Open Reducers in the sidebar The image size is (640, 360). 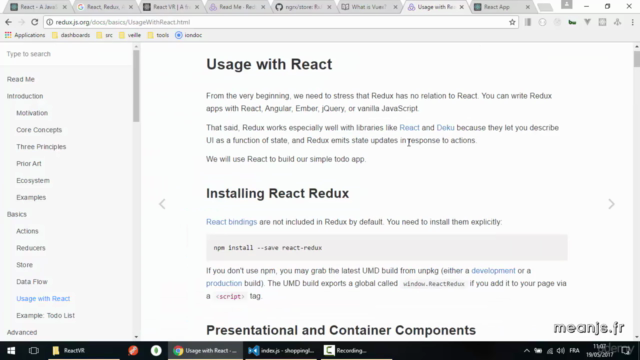pos(31,248)
